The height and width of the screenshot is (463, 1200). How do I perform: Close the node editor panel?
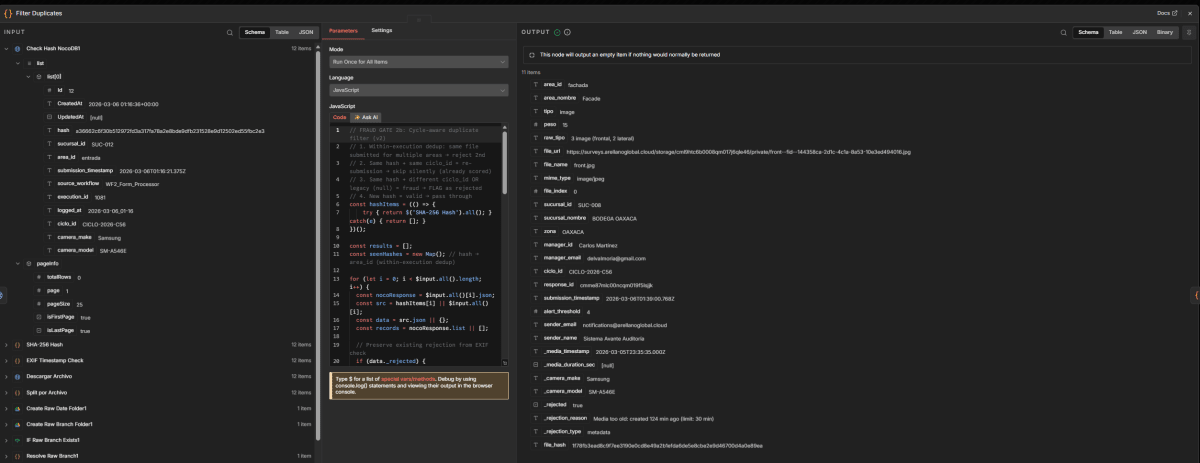[1191, 12]
